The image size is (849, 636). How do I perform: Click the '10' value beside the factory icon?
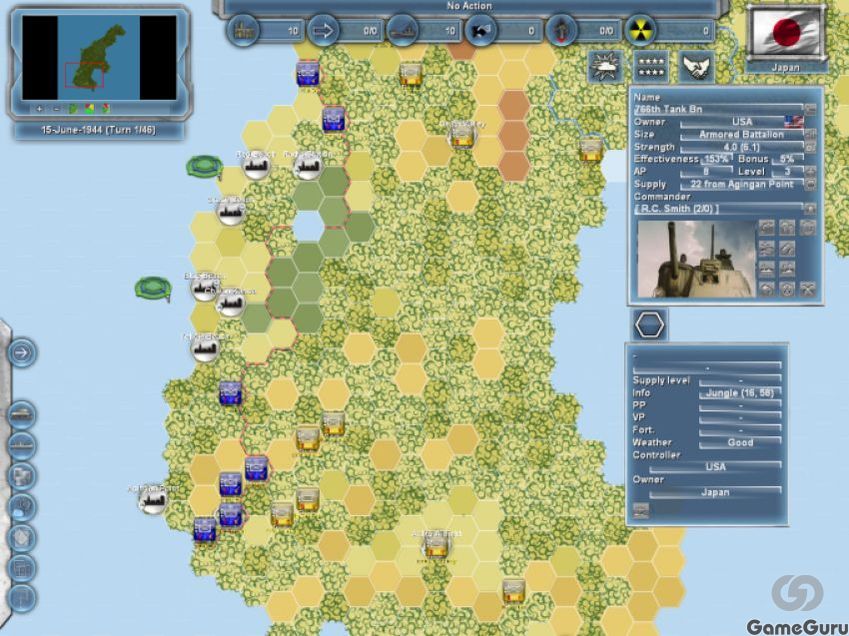pyautogui.click(x=292, y=31)
